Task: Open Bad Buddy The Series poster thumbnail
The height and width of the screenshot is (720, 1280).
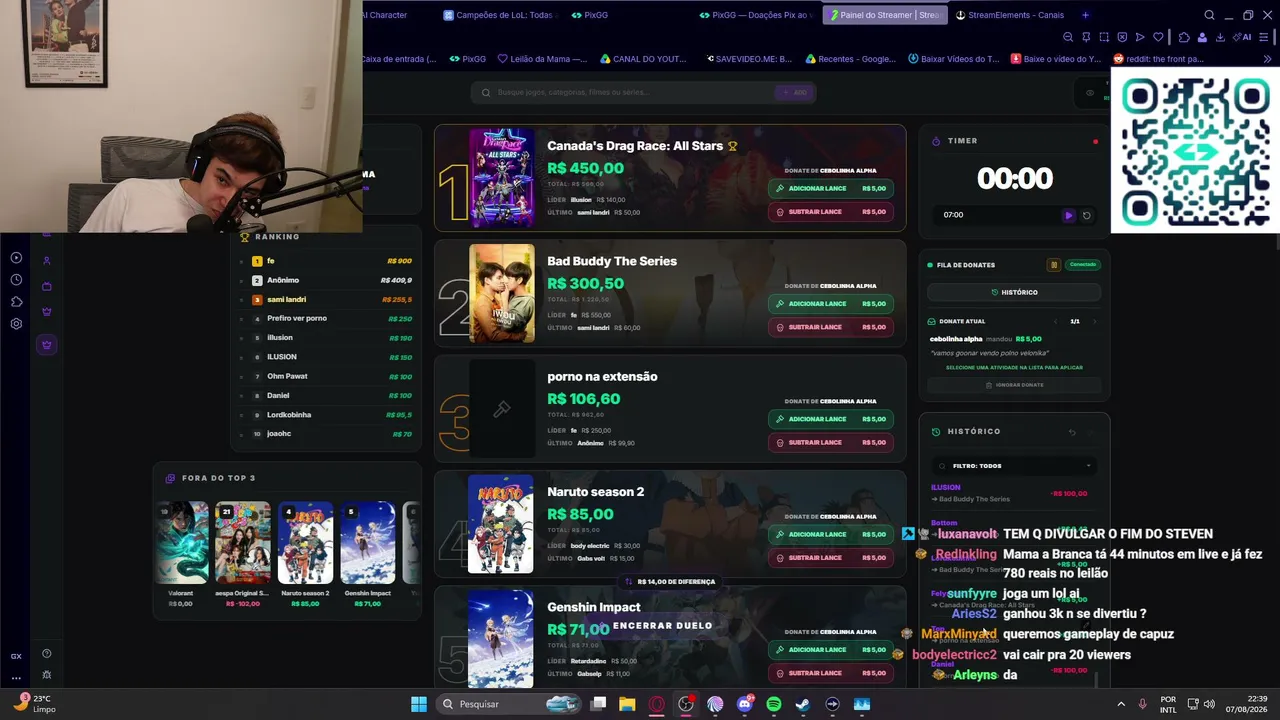Action: (502, 294)
